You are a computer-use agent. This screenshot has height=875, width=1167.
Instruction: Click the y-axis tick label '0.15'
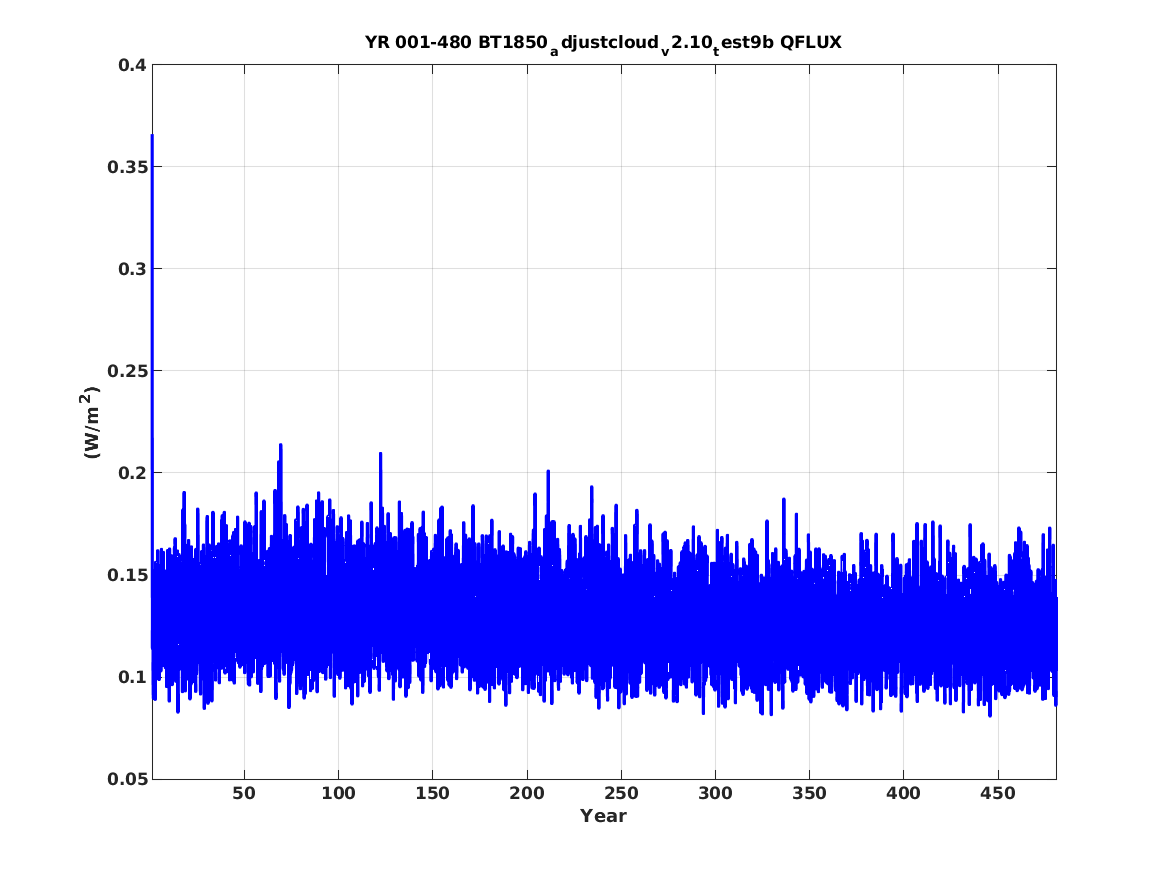(x=127, y=575)
